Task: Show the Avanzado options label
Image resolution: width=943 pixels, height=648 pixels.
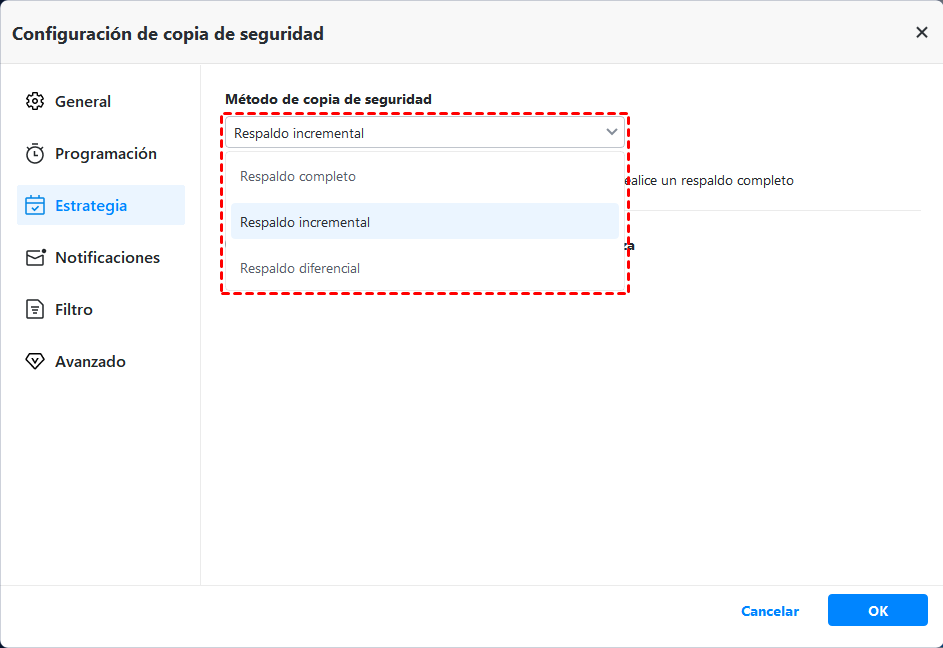Action: click(90, 362)
